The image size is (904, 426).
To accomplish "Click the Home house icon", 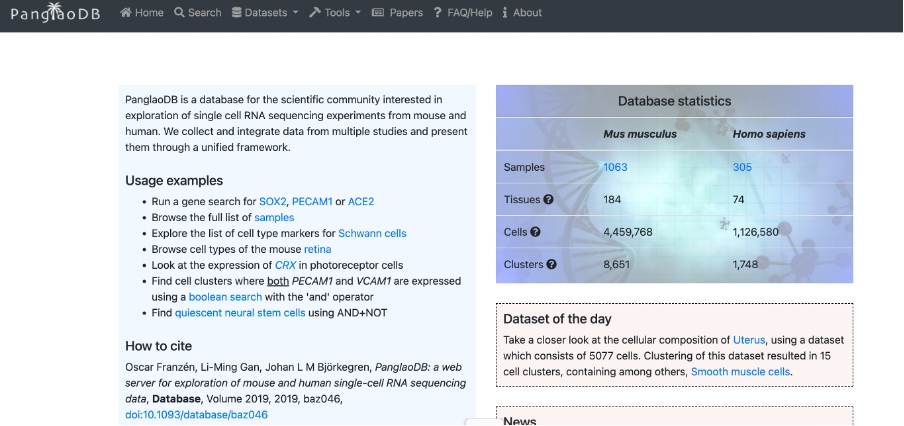I will (126, 12).
